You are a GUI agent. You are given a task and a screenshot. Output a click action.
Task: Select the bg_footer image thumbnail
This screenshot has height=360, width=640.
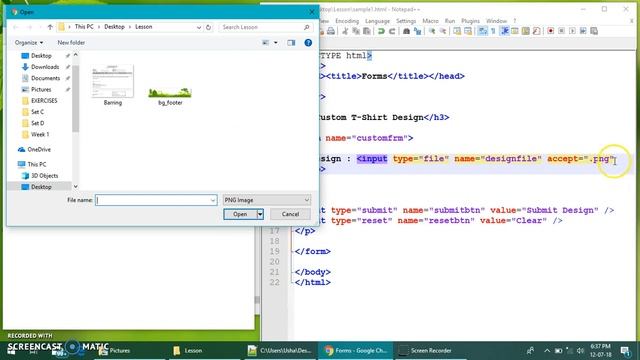(170, 96)
